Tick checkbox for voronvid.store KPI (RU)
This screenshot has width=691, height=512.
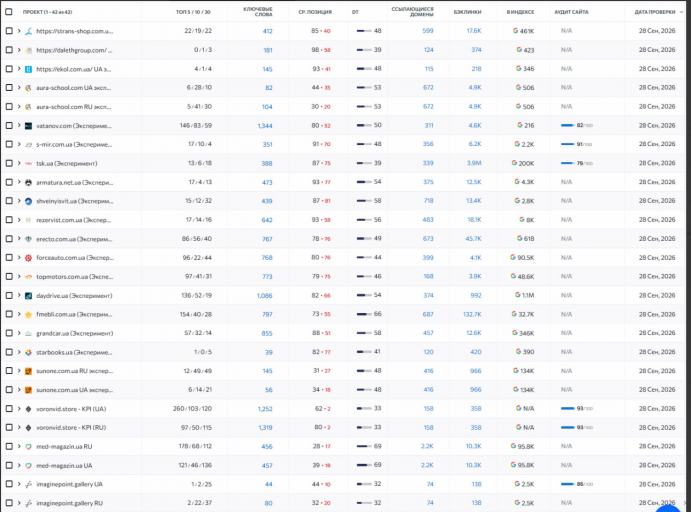point(9,427)
